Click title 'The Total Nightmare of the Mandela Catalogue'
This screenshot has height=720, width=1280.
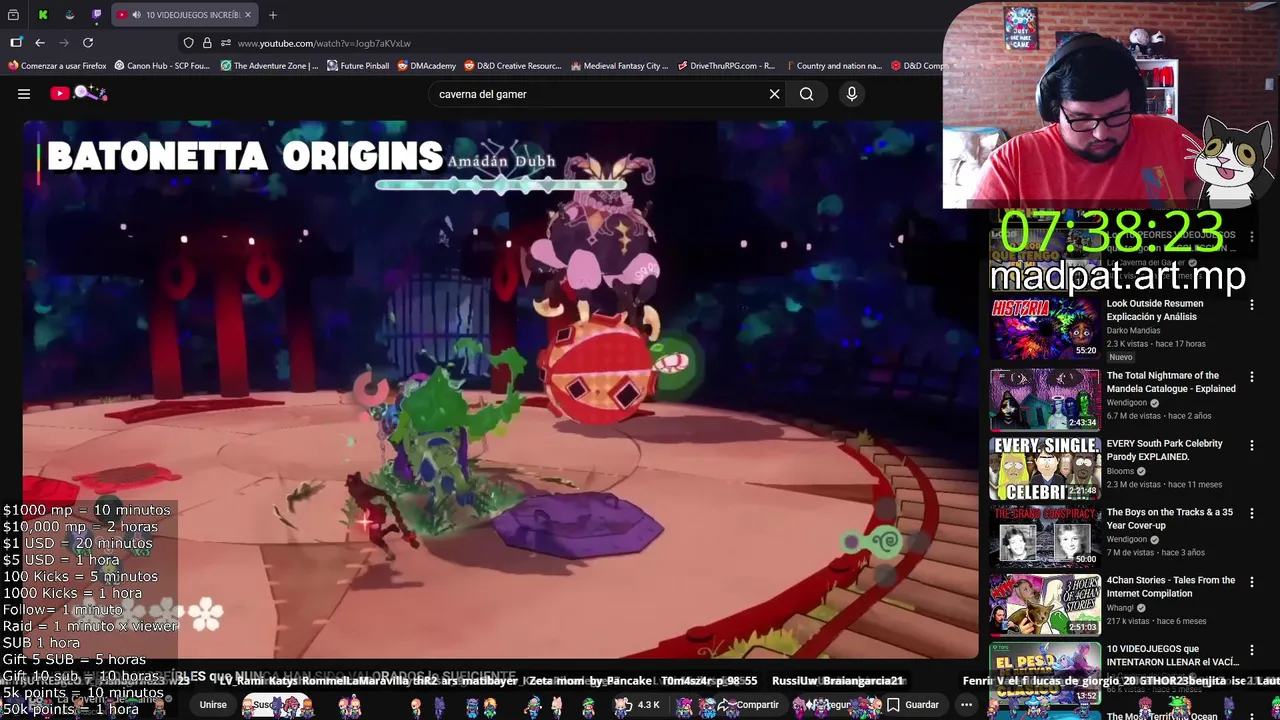(1171, 382)
